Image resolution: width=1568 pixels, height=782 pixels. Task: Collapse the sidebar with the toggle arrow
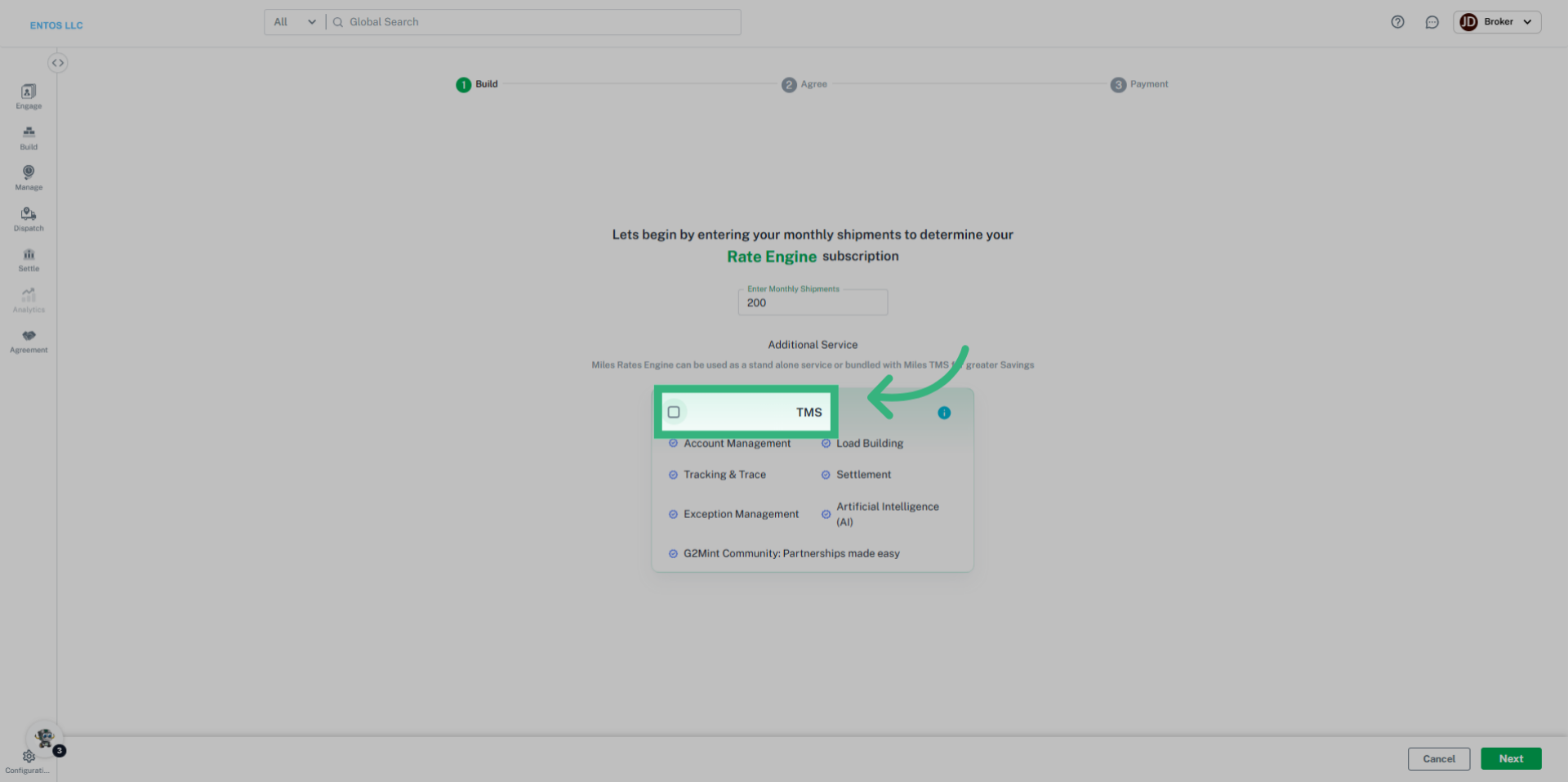click(x=57, y=63)
